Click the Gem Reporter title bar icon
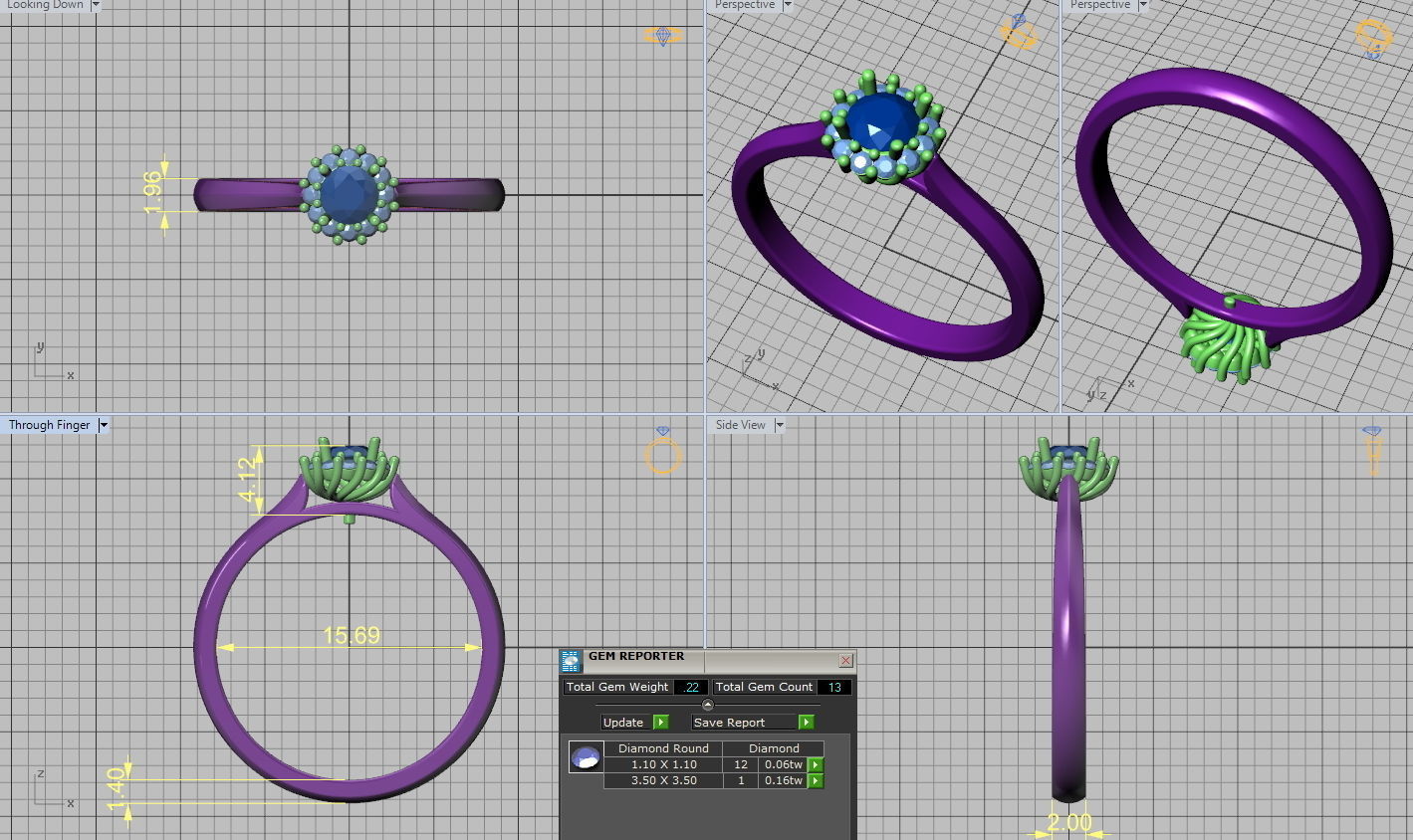 coord(571,662)
